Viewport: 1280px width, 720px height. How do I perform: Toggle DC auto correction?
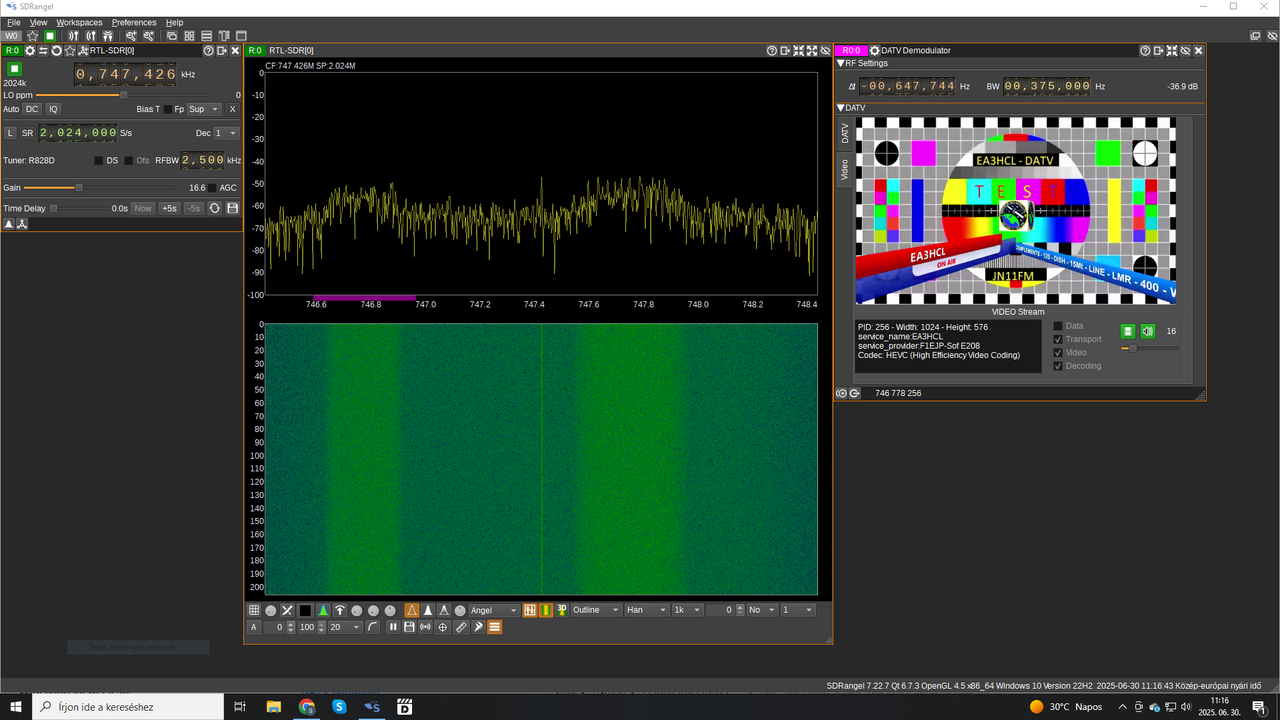pyautogui.click(x=32, y=109)
